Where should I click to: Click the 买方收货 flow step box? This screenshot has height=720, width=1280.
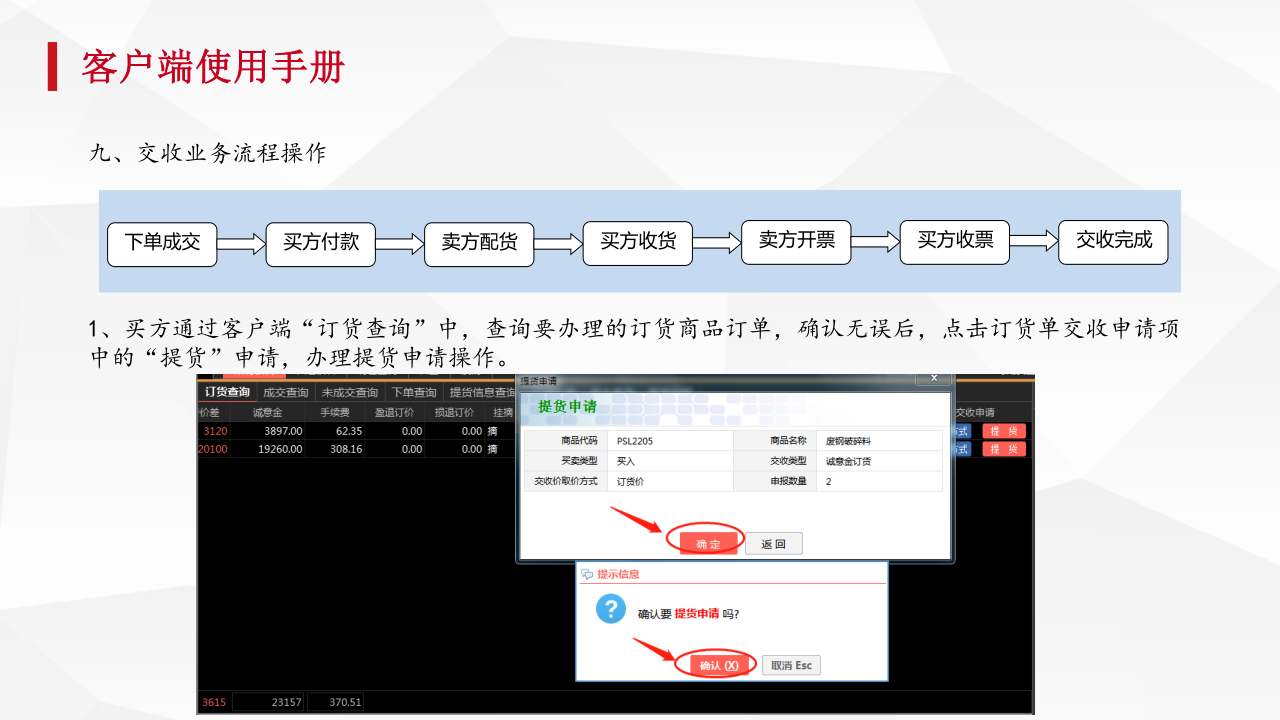(x=638, y=244)
